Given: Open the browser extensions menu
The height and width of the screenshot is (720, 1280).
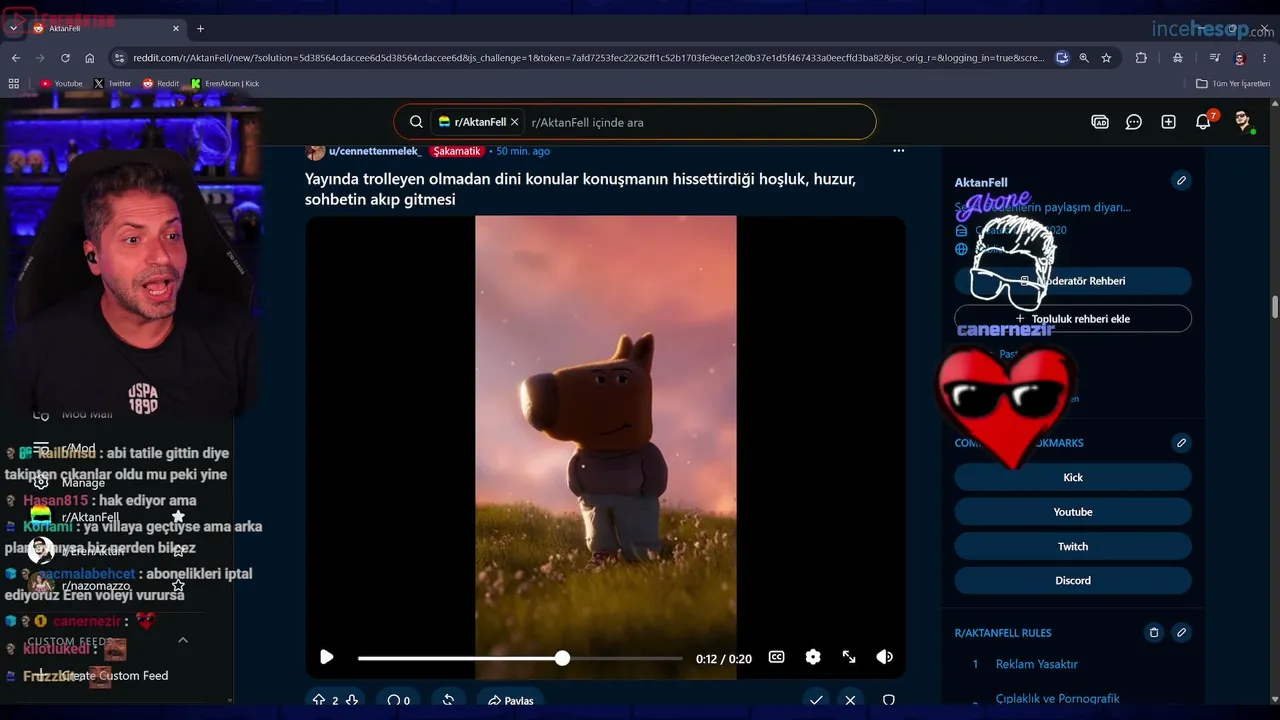Looking at the screenshot, I should click(1141, 58).
